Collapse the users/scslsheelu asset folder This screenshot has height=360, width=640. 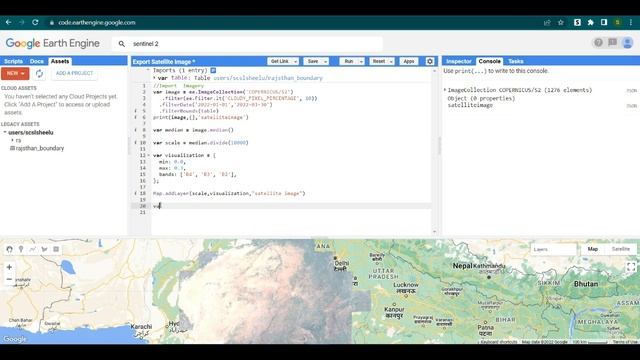click(x=5, y=133)
